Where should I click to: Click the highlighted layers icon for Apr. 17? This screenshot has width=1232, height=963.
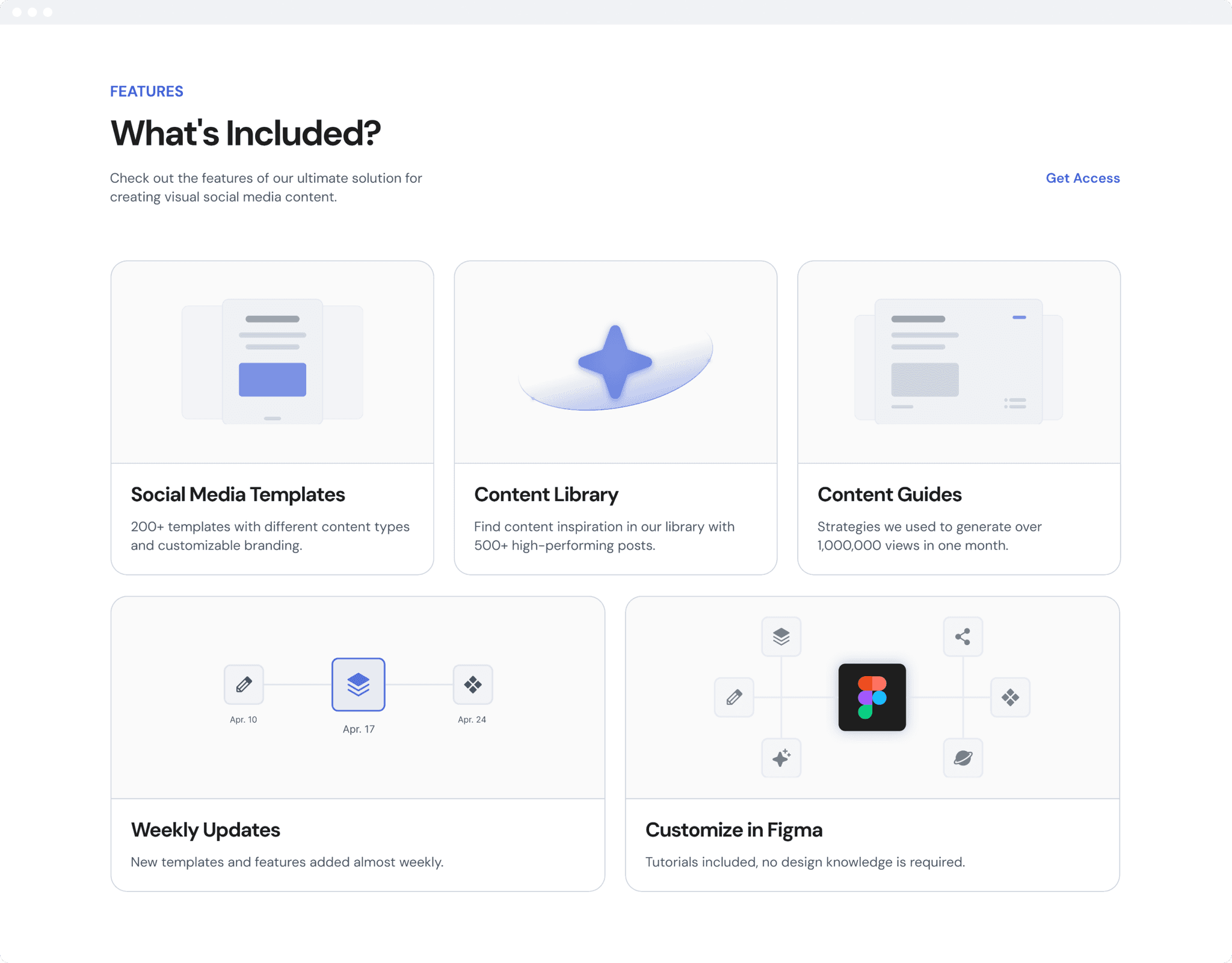coord(358,685)
